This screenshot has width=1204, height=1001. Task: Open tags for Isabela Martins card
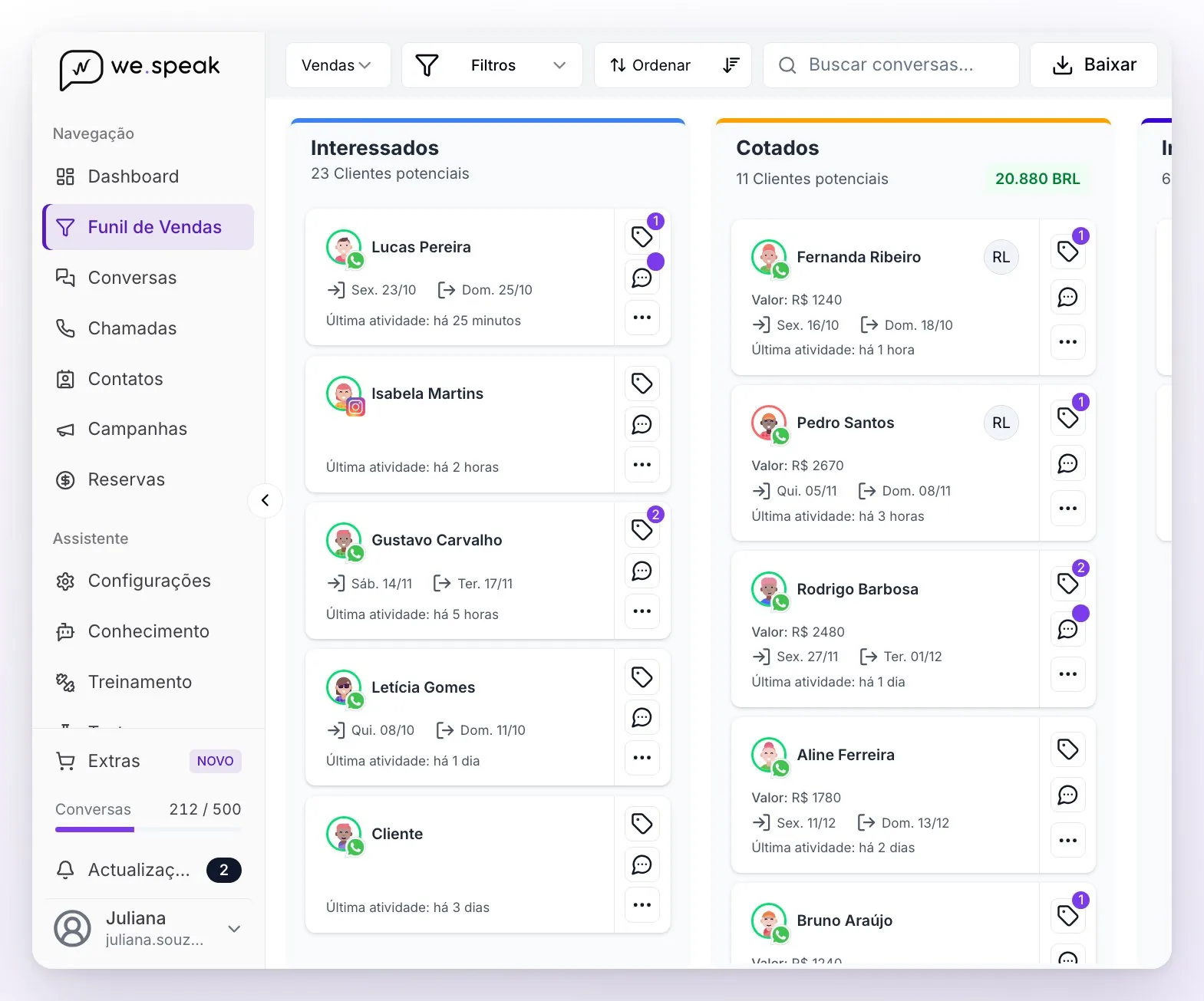pyautogui.click(x=642, y=383)
